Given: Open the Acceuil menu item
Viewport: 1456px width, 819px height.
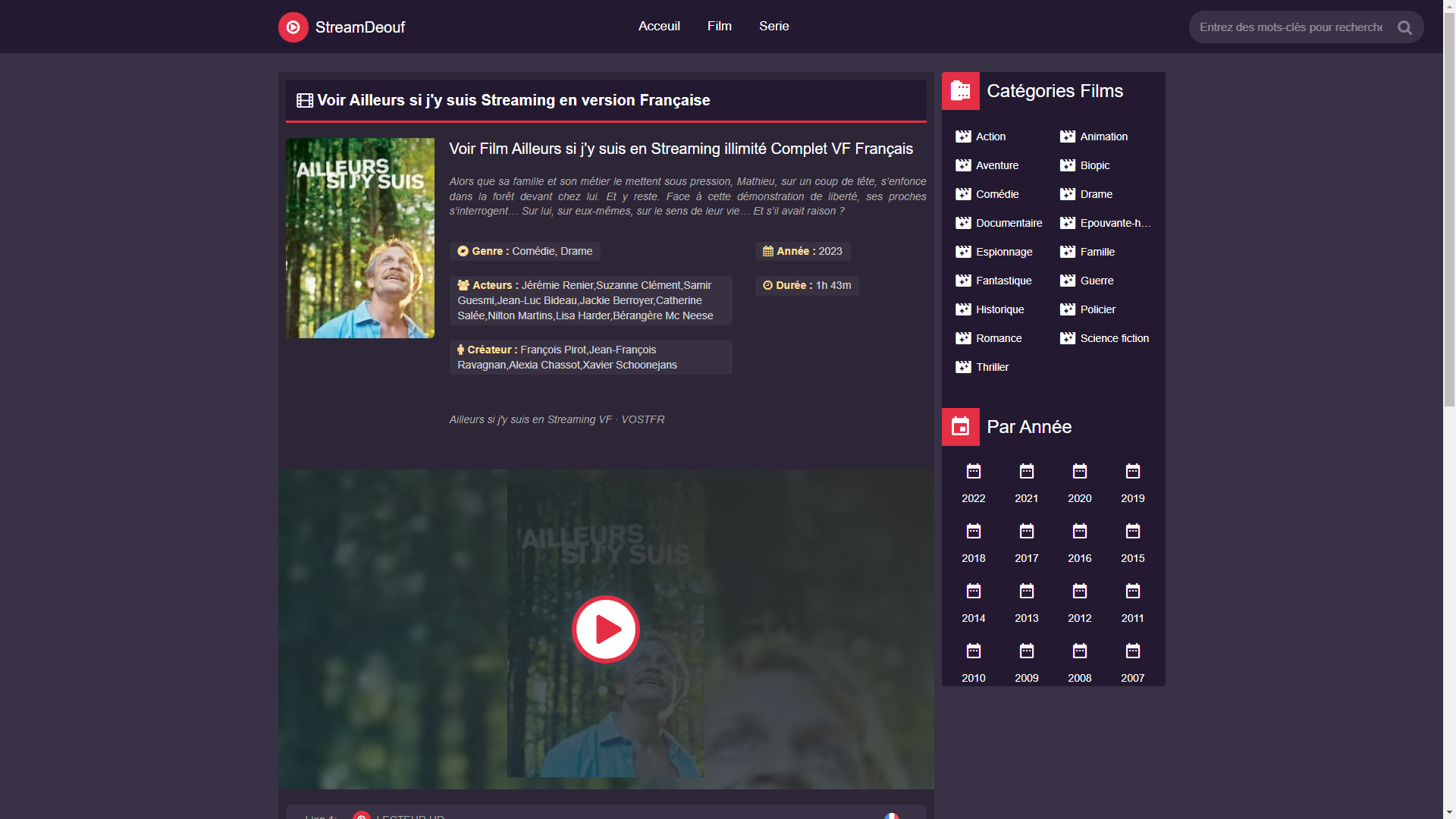Looking at the screenshot, I should pos(659,27).
